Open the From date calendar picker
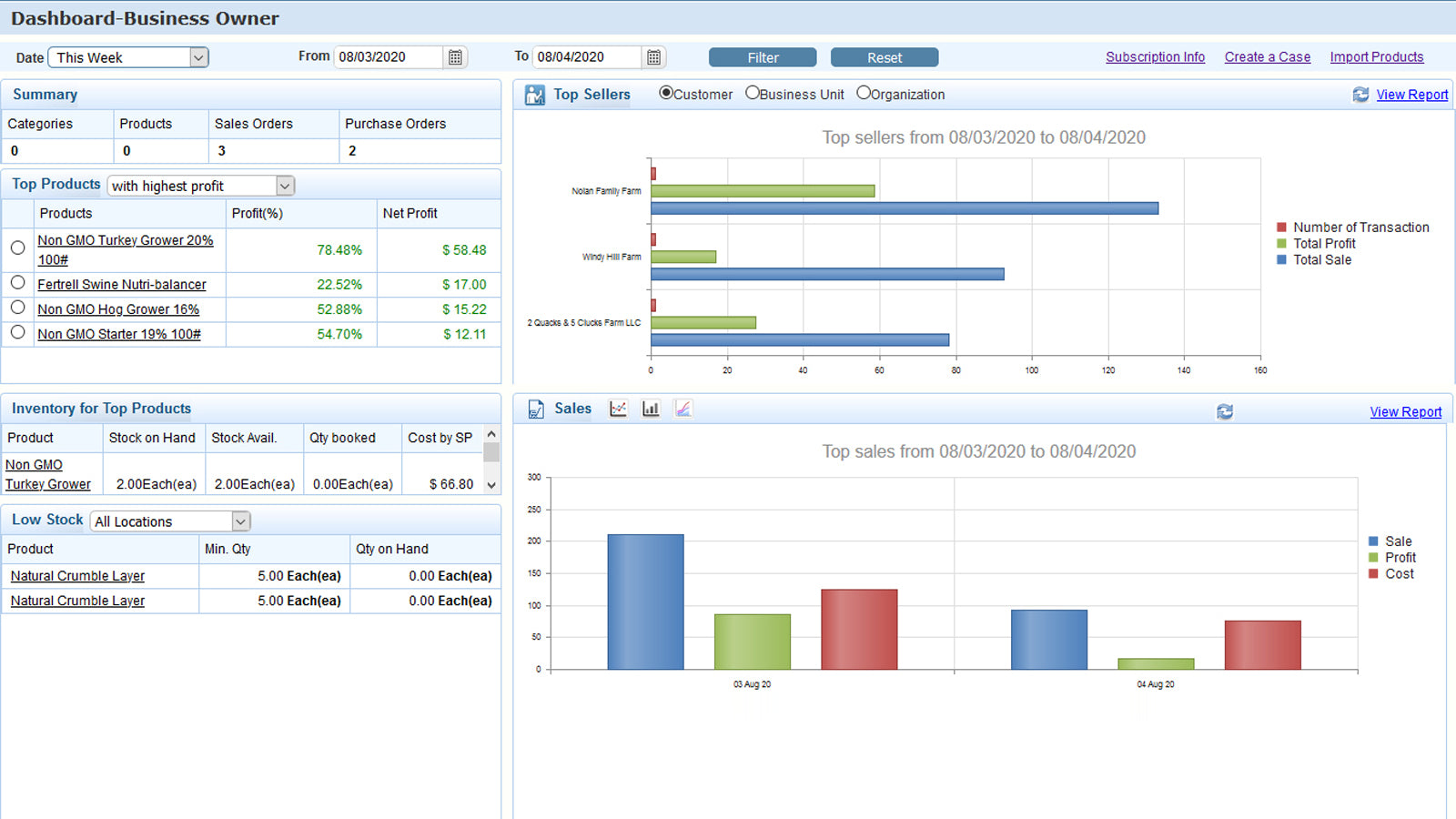The height and width of the screenshot is (819, 1456). pos(455,57)
